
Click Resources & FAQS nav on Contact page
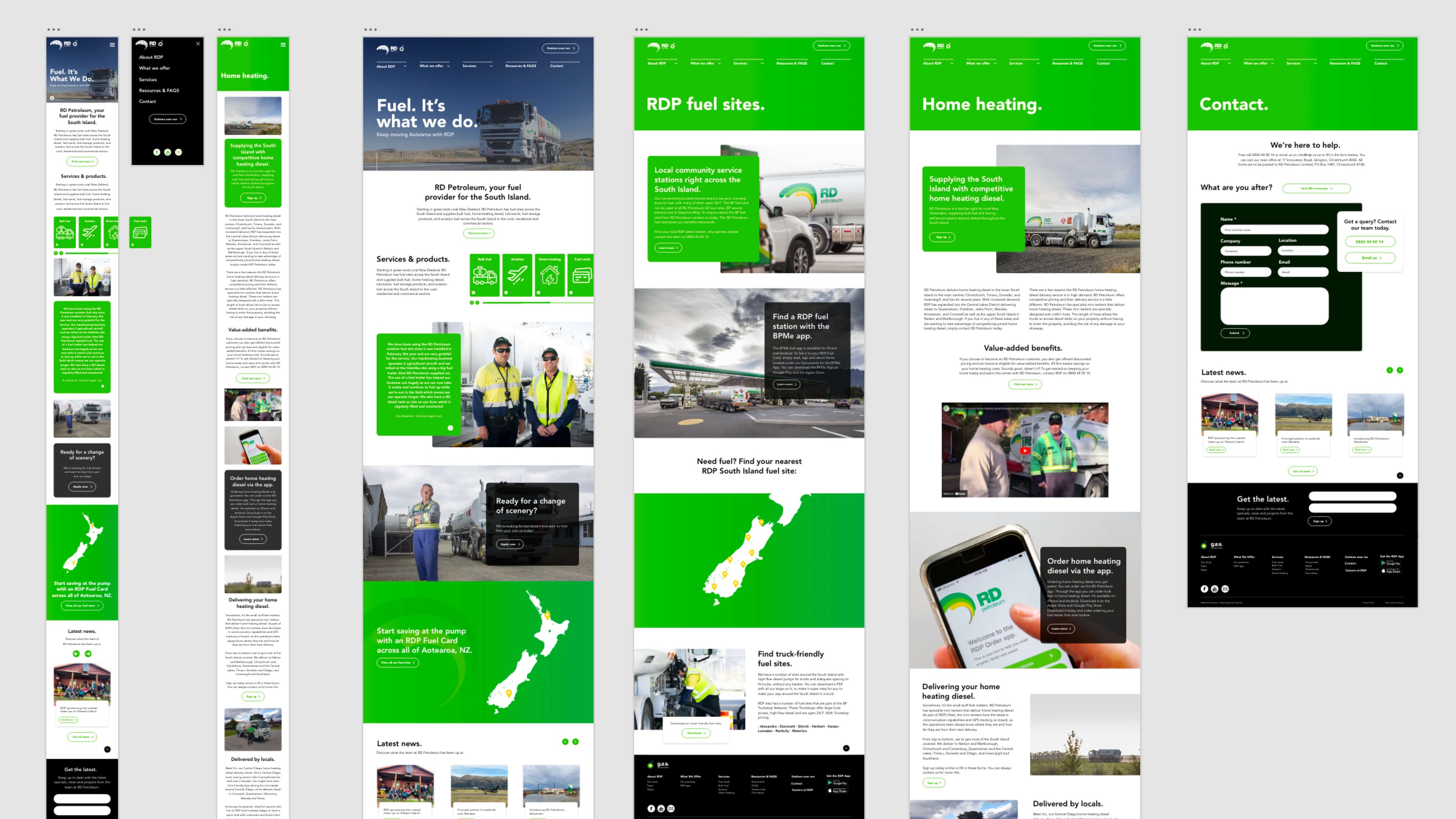pos(1345,63)
